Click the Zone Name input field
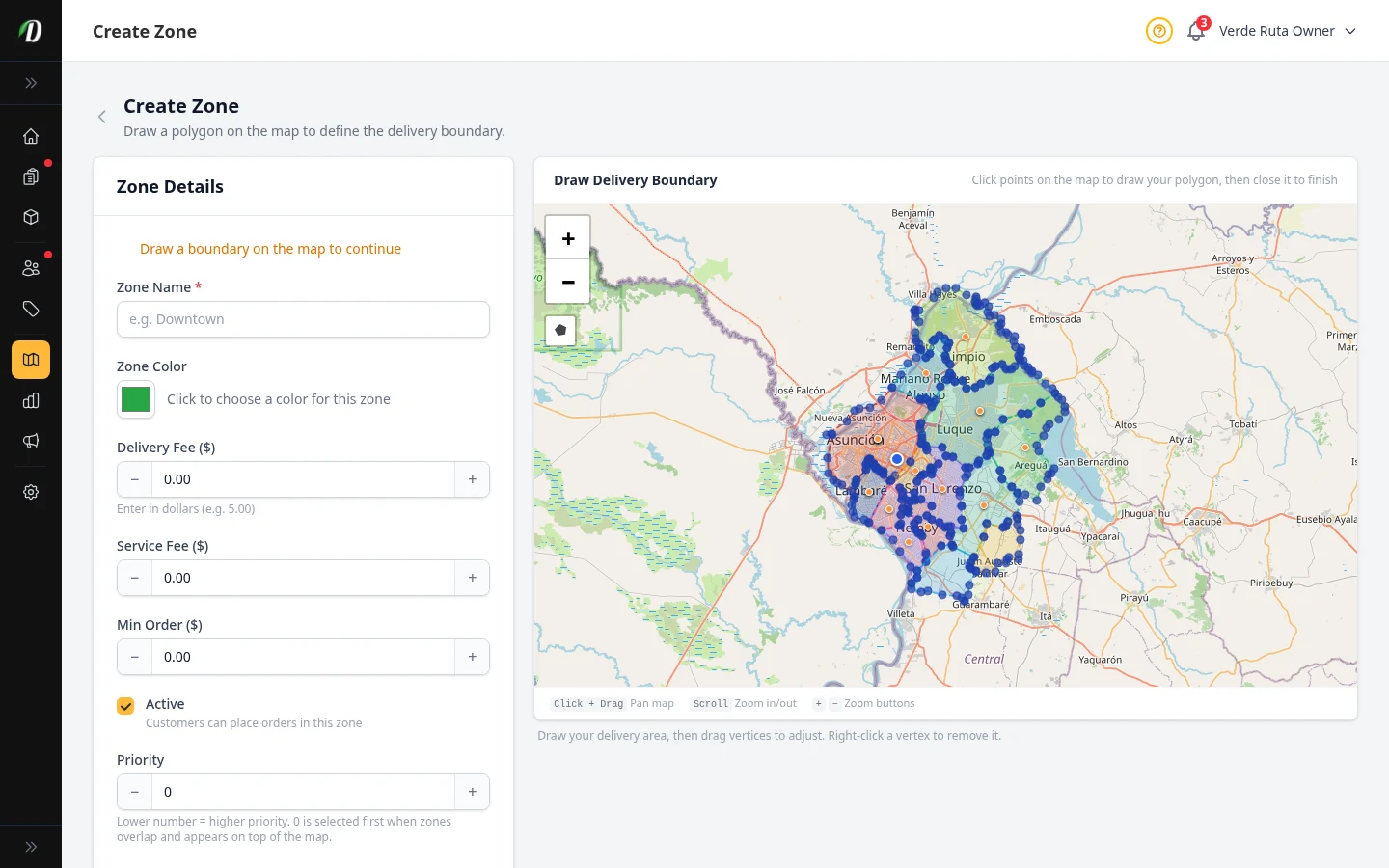The height and width of the screenshot is (868, 1389). [x=303, y=319]
